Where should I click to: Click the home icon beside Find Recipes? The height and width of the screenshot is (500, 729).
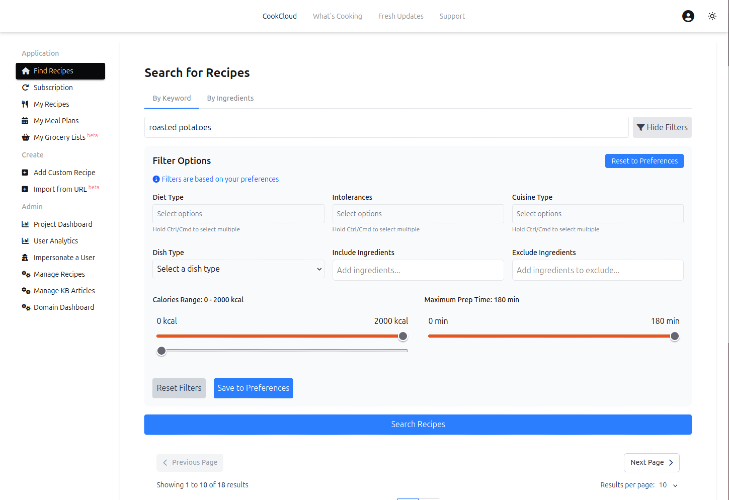[26, 71]
